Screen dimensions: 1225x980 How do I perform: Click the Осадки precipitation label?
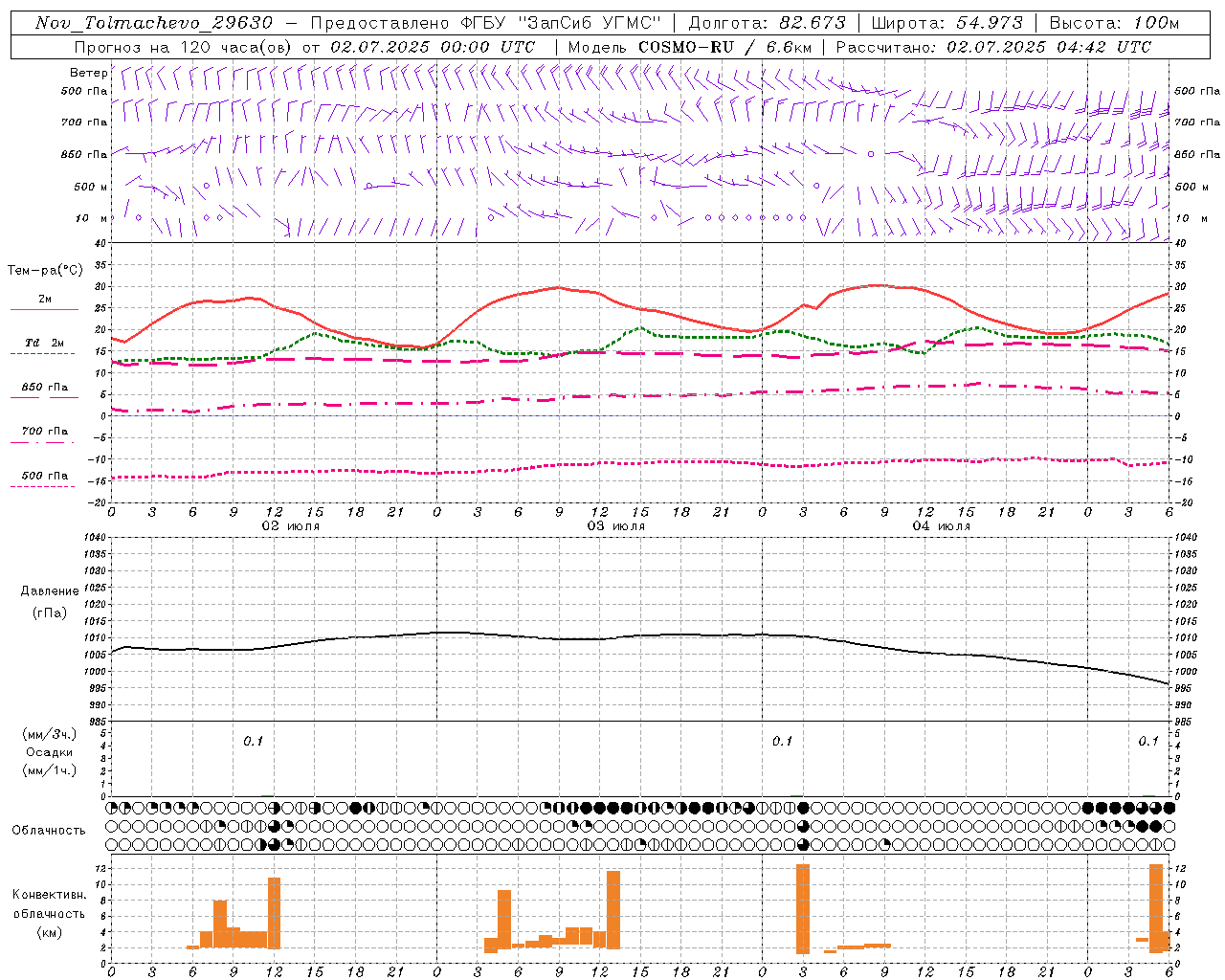coord(50,752)
